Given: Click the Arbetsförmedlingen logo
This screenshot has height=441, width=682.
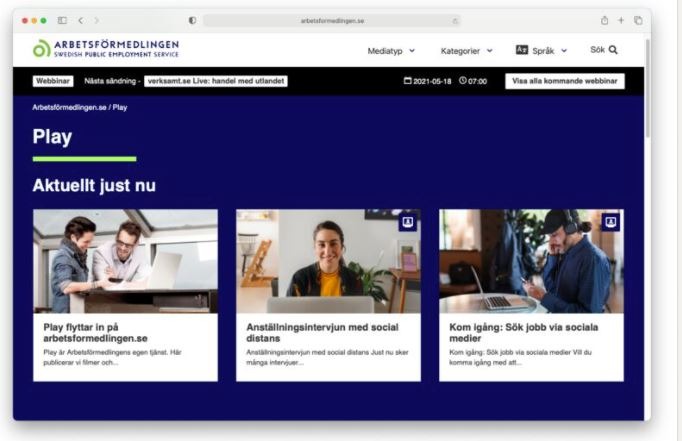Looking at the screenshot, I should (x=105, y=49).
